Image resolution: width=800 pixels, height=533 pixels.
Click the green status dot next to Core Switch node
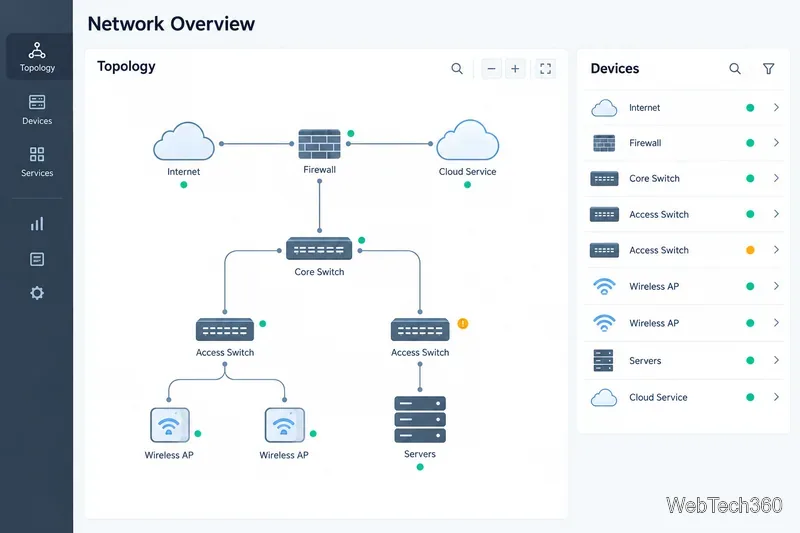coord(362,240)
